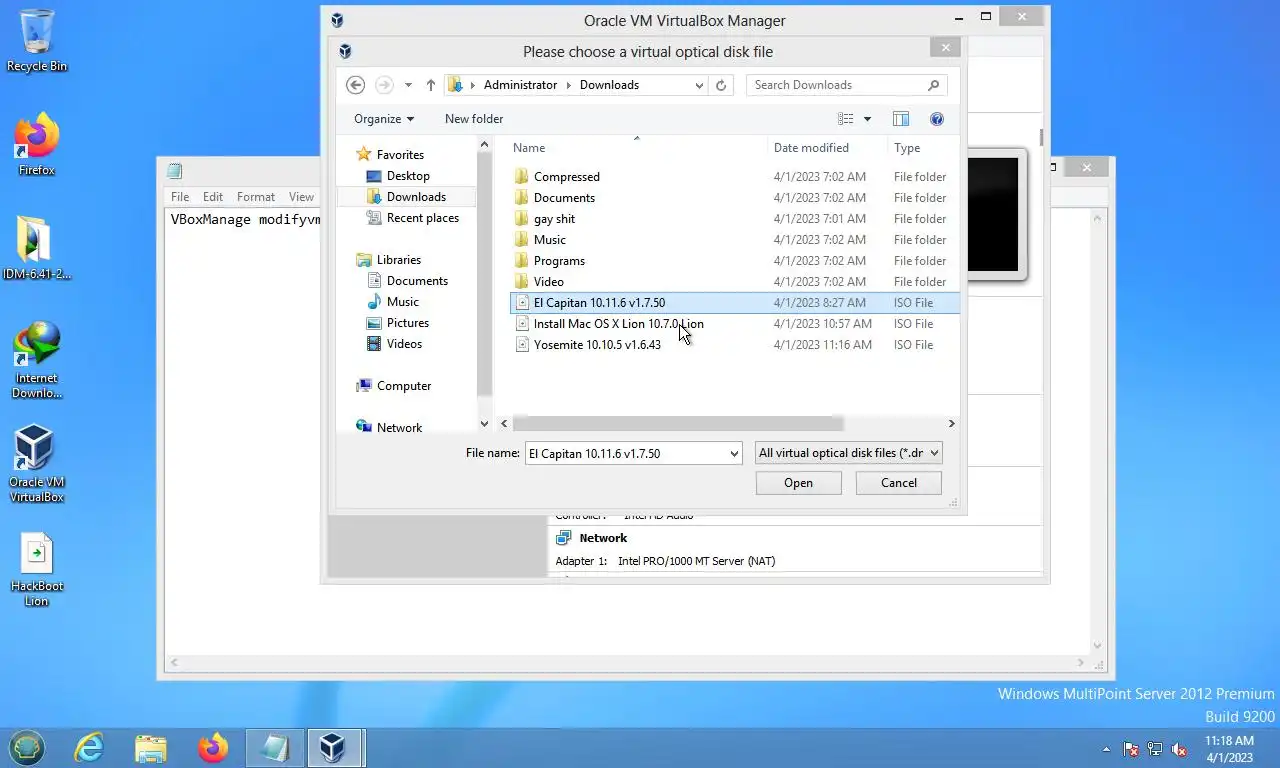Expand the File name combo box
Viewport: 1280px width, 768px height.
734,453
